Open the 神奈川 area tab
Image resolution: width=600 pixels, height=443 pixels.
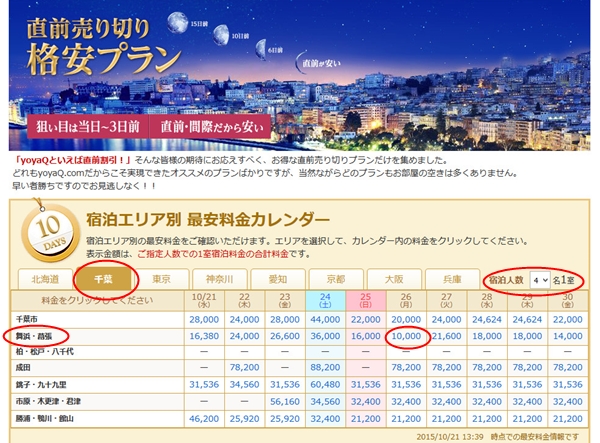222,280
